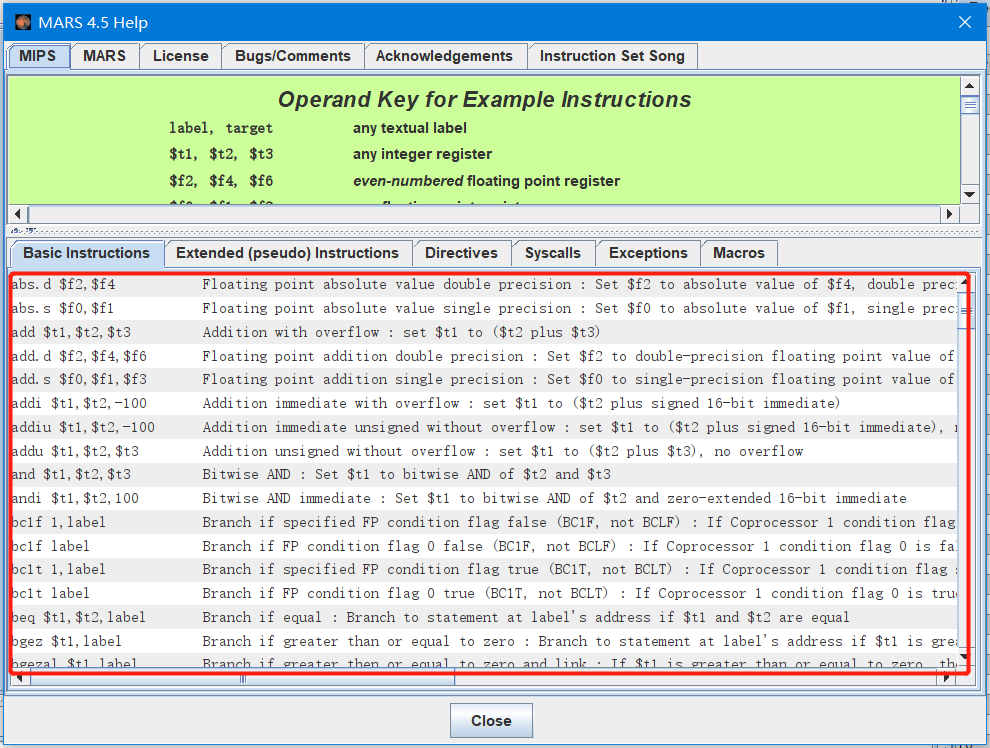This screenshot has height=748, width=990.
Task: Select the bc1t 1,label row
Action: (484, 569)
